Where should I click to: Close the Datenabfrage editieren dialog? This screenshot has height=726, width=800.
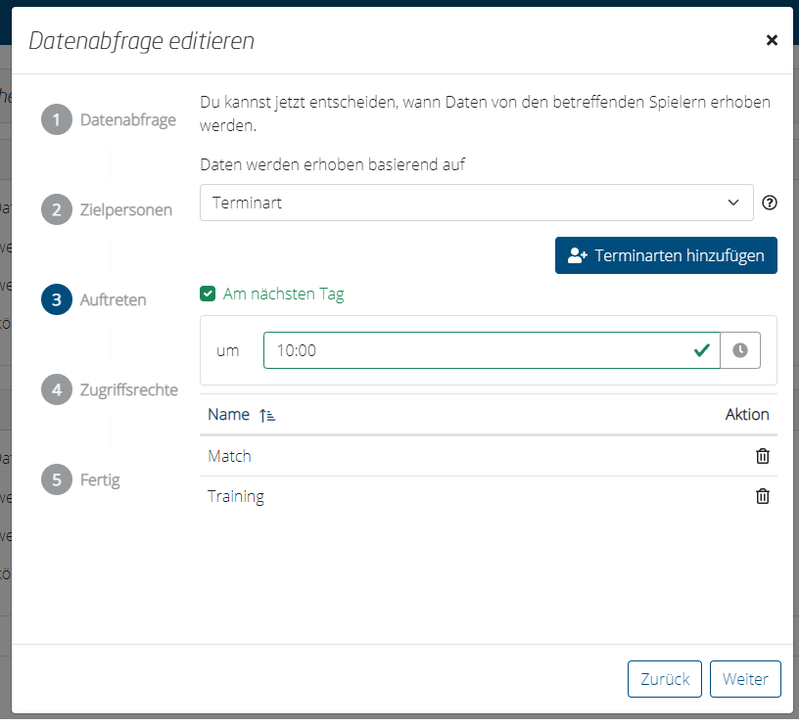click(x=771, y=40)
